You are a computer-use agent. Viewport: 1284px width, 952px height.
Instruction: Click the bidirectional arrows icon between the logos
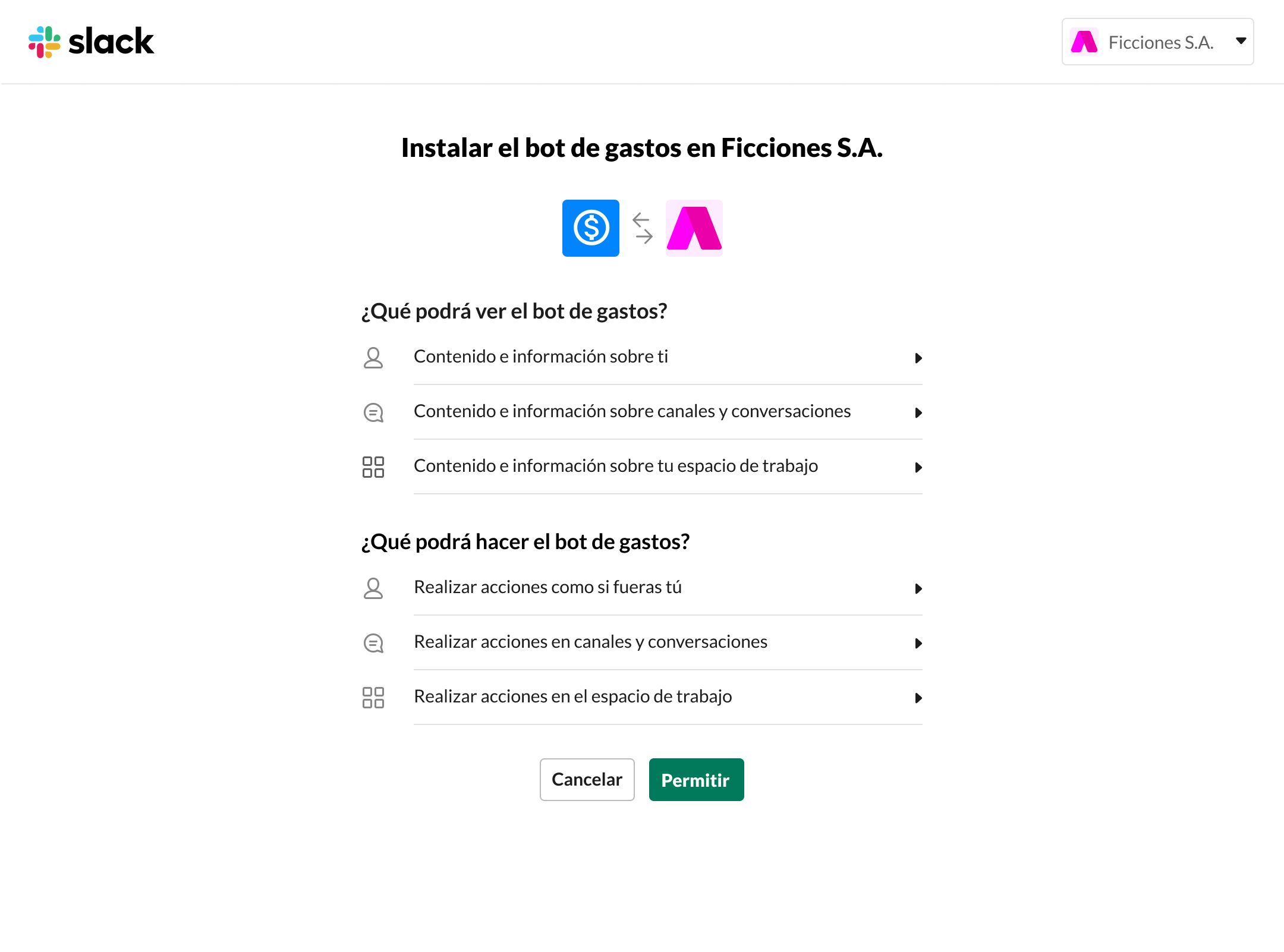click(x=643, y=228)
